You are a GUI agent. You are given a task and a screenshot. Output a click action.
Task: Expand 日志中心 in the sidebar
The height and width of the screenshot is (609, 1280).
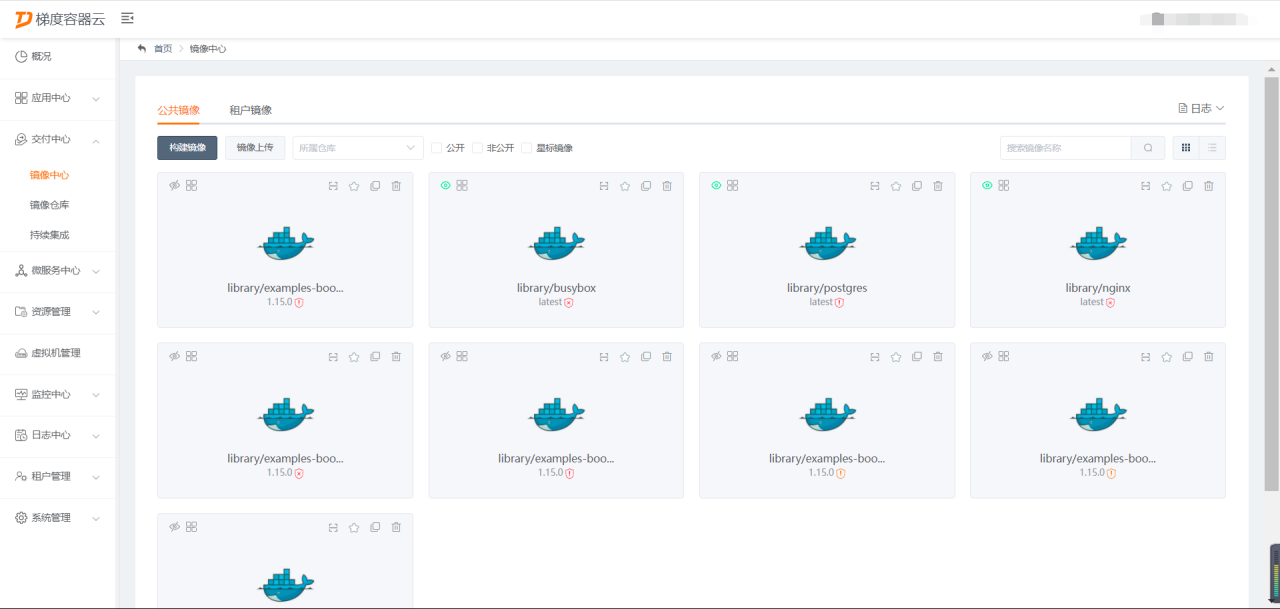click(x=58, y=435)
